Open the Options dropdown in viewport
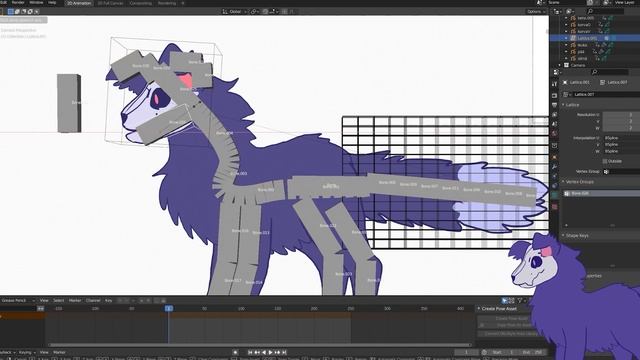640x360 pixels. [x=536, y=11]
